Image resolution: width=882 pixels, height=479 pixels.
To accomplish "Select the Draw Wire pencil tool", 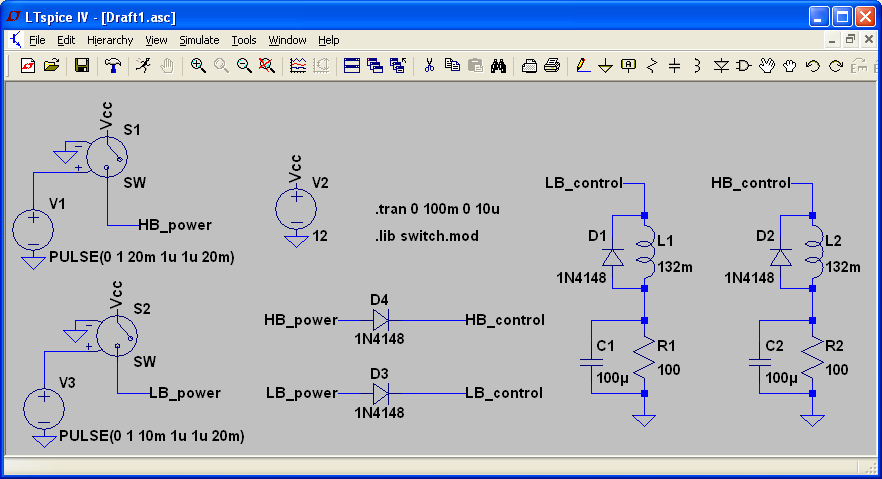I will pos(583,66).
